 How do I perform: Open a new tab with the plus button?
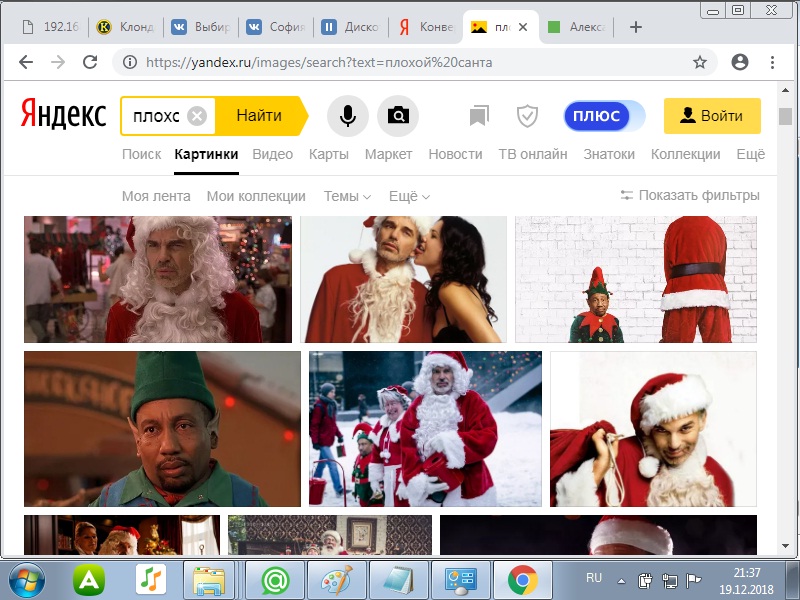click(636, 27)
